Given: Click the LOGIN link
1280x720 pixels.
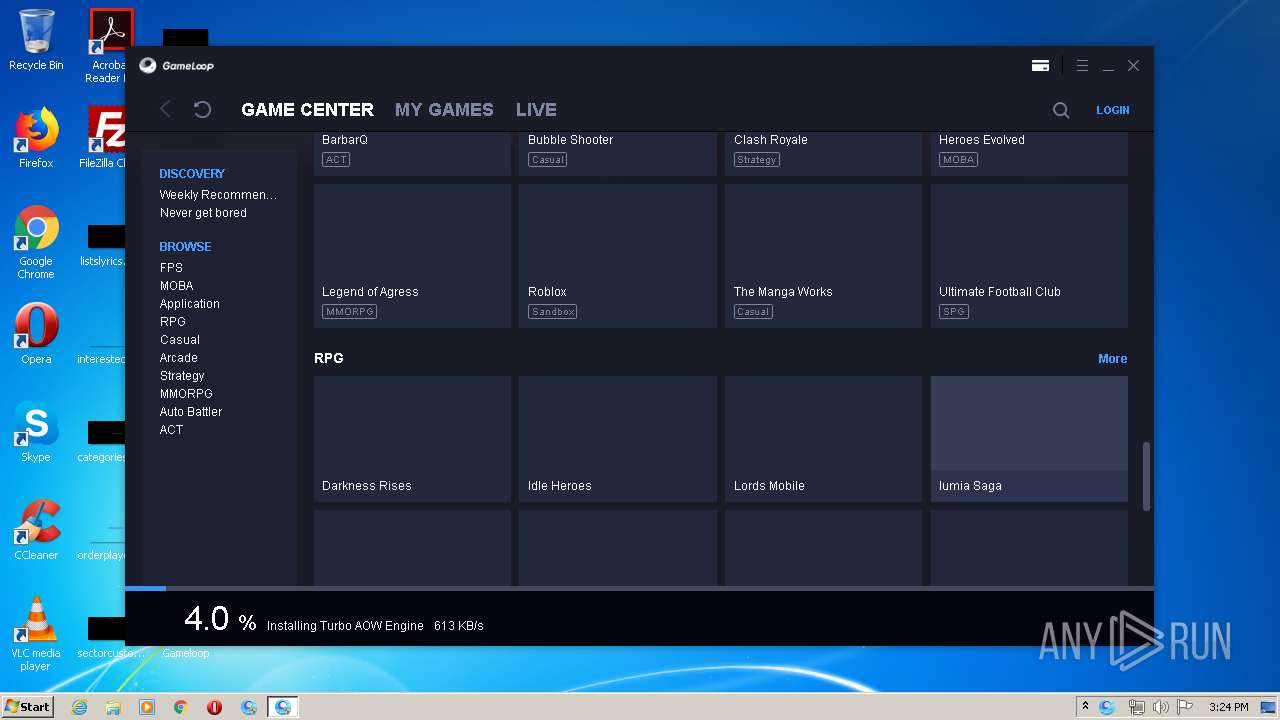Looking at the screenshot, I should [1113, 110].
